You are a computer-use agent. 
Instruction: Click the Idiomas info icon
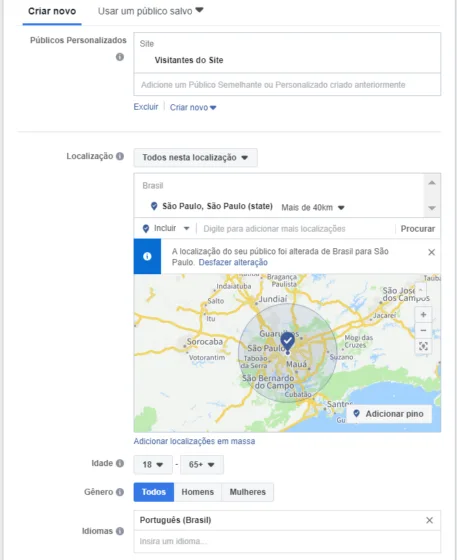coord(120,531)
